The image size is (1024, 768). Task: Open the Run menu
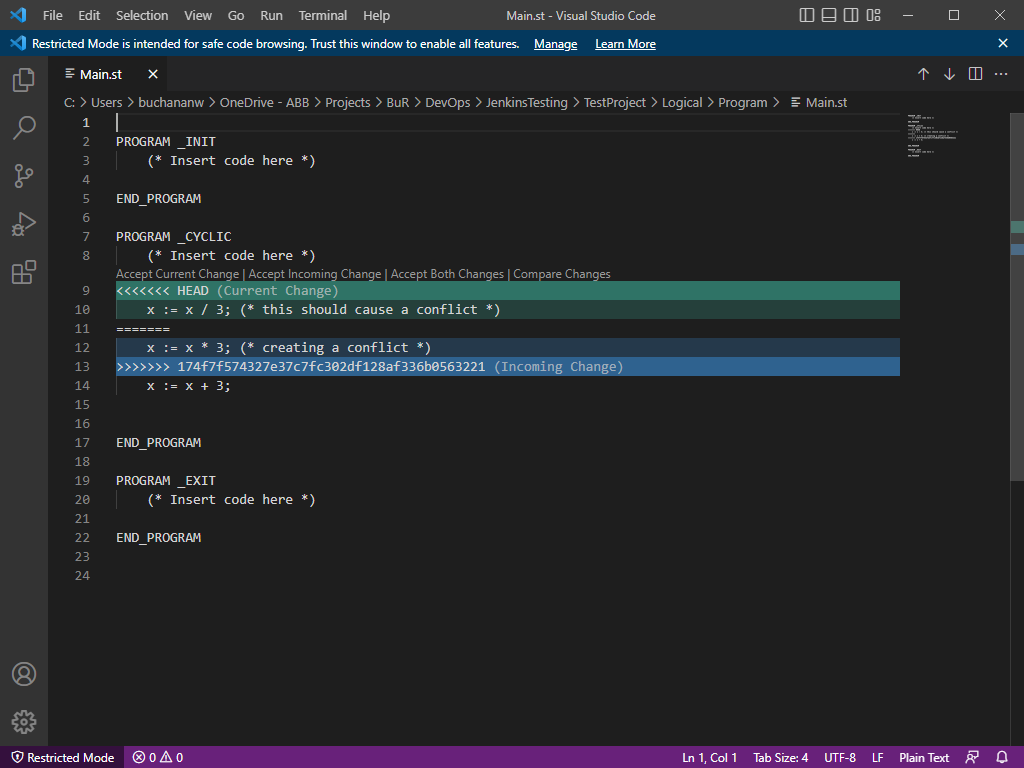pyautogui.click(x=271, y=15)
